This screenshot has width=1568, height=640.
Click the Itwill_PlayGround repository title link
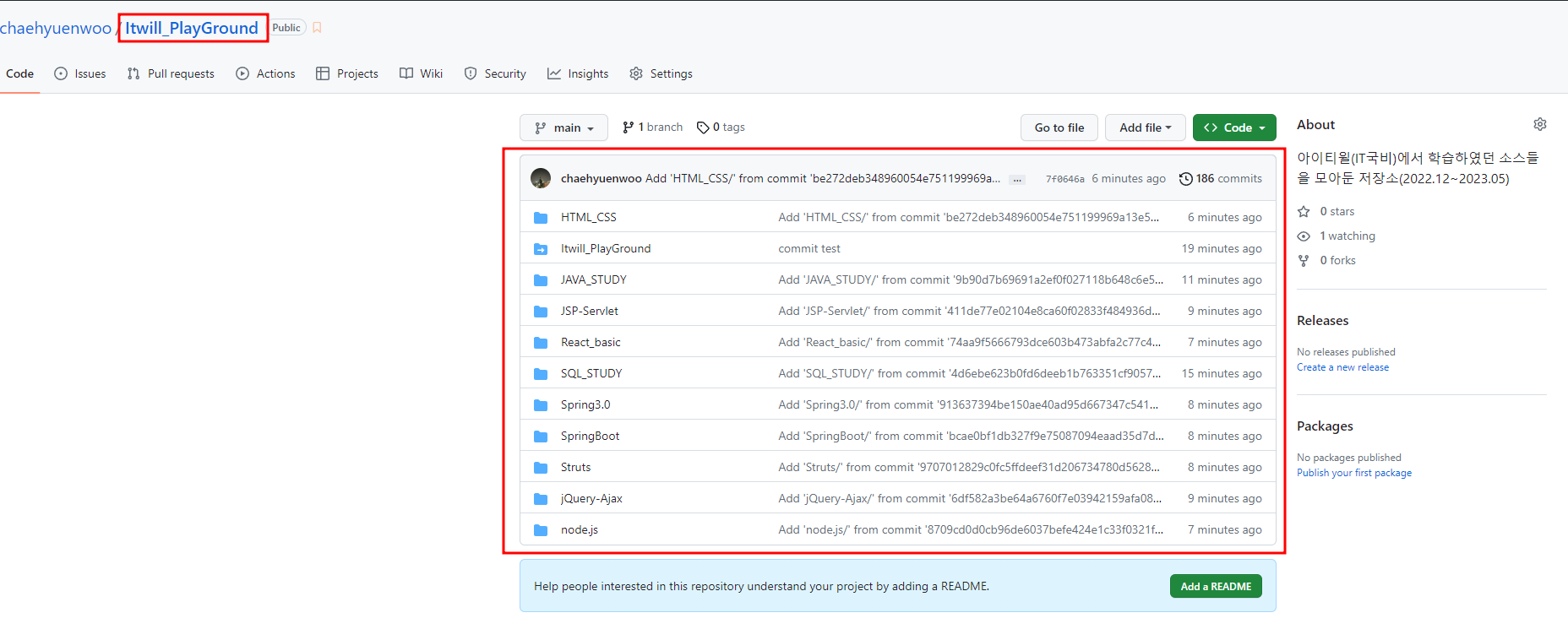(192, 28)
